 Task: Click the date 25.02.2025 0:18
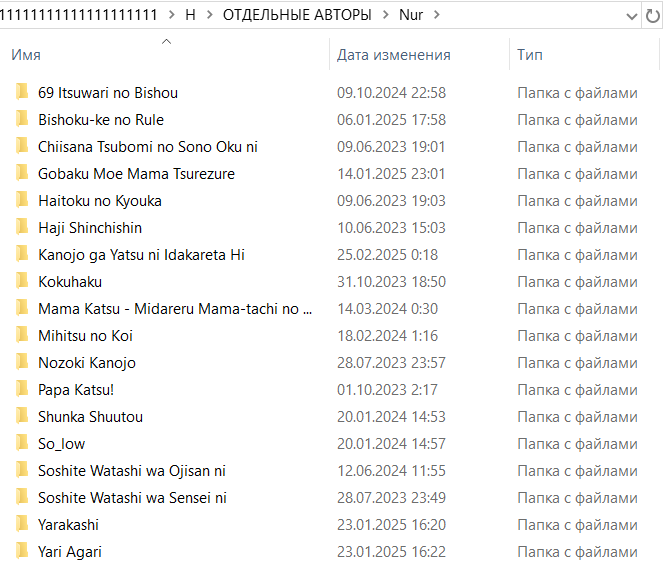pos(387,255)
